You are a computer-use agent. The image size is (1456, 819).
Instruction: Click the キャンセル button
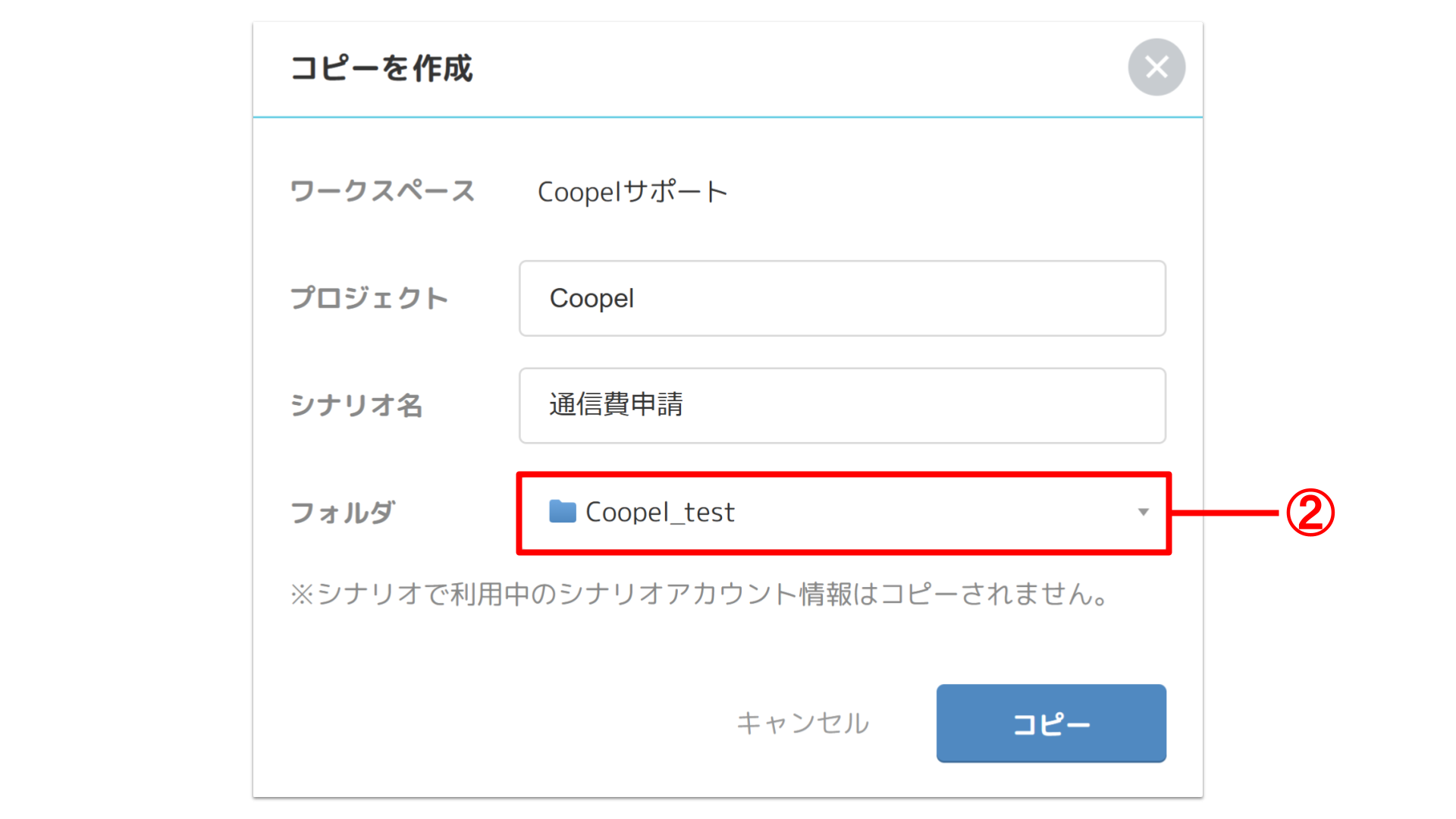802,723
